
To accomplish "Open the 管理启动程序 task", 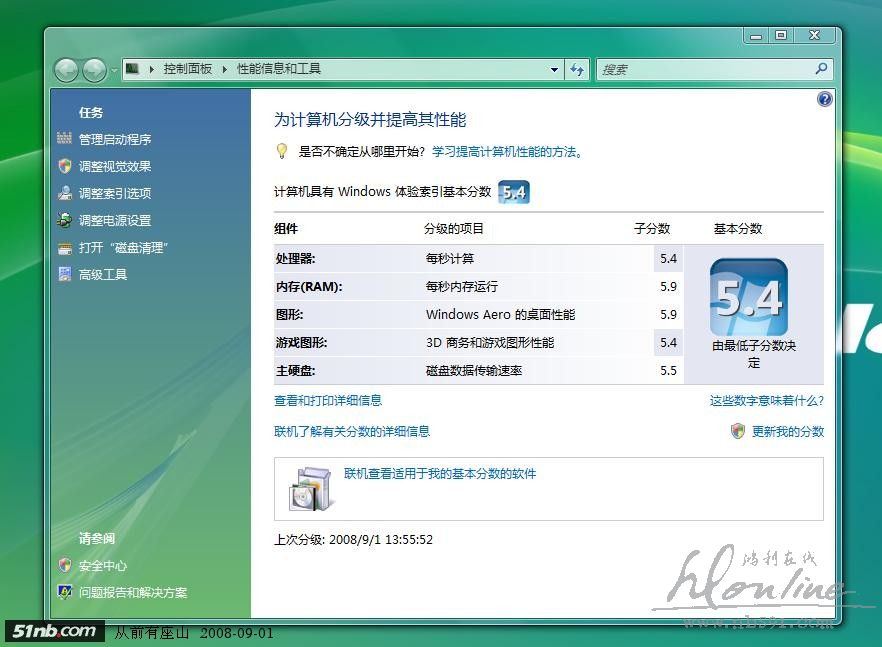I will point(115,140).
